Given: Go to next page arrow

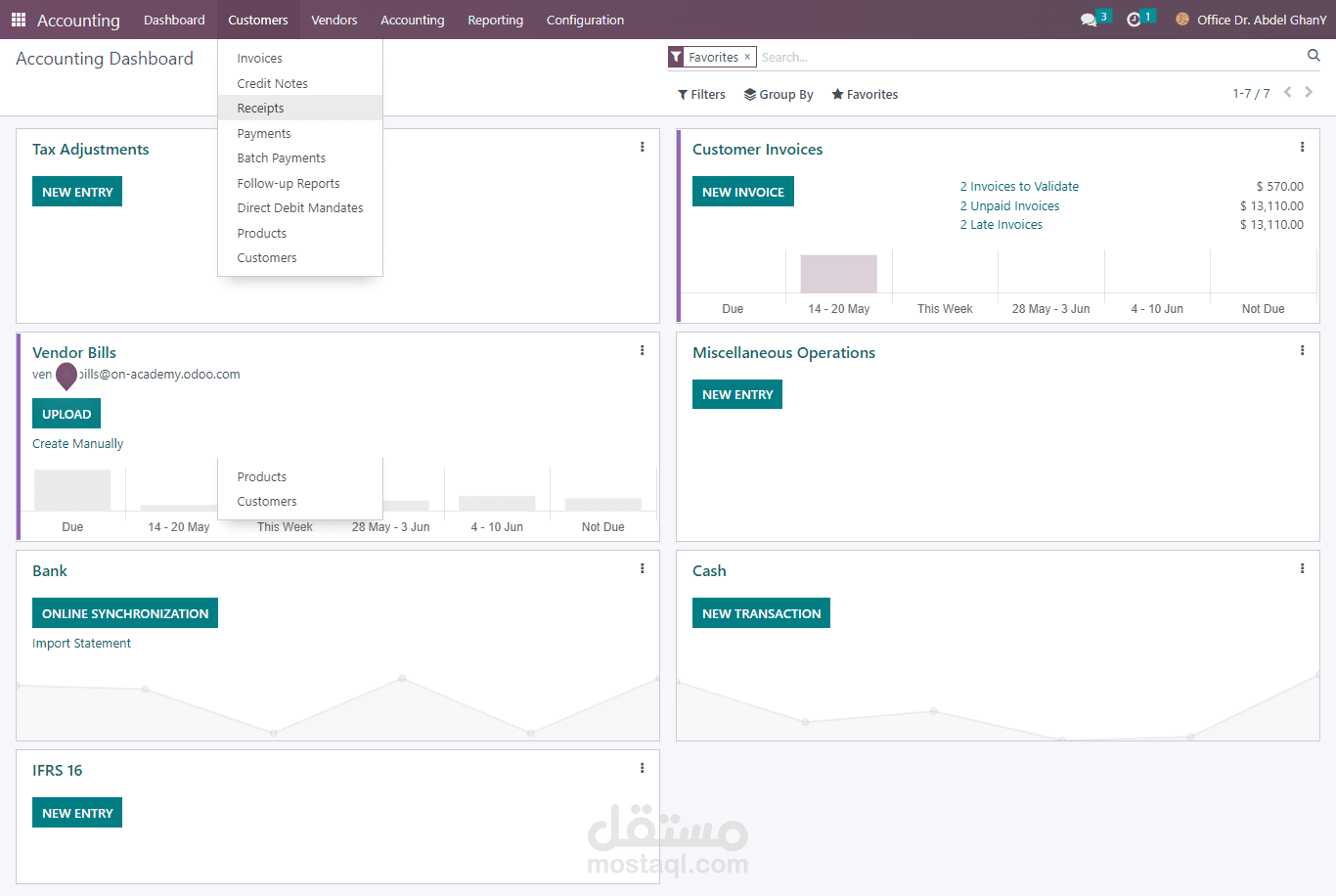Looking at the screenshot, I should pos(1309,92).
